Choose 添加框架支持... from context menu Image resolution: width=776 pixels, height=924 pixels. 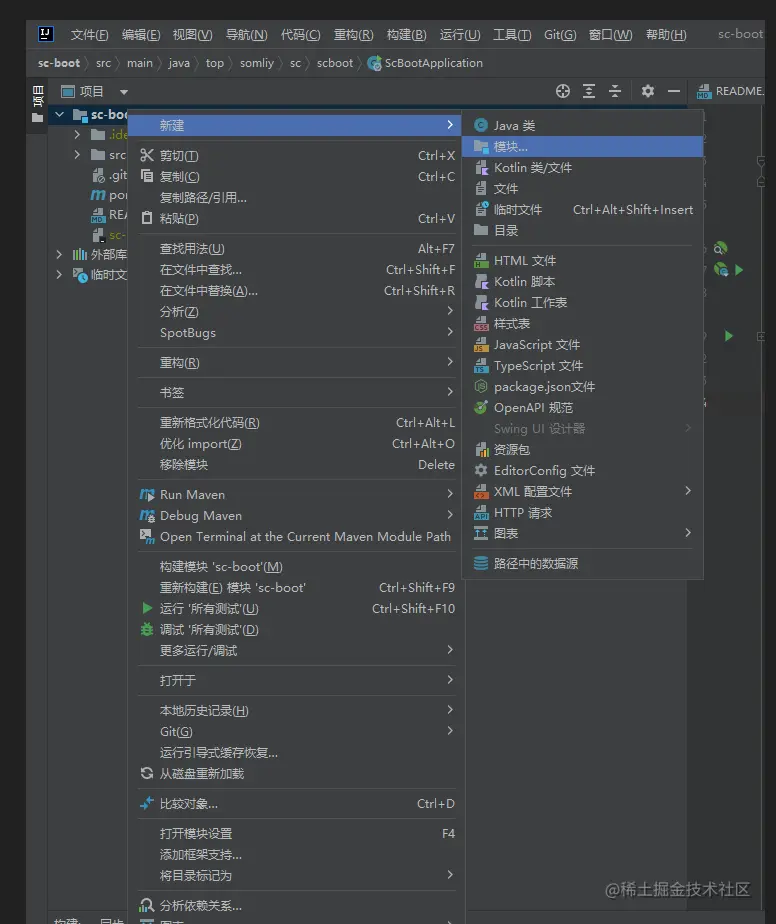[297, 854]
